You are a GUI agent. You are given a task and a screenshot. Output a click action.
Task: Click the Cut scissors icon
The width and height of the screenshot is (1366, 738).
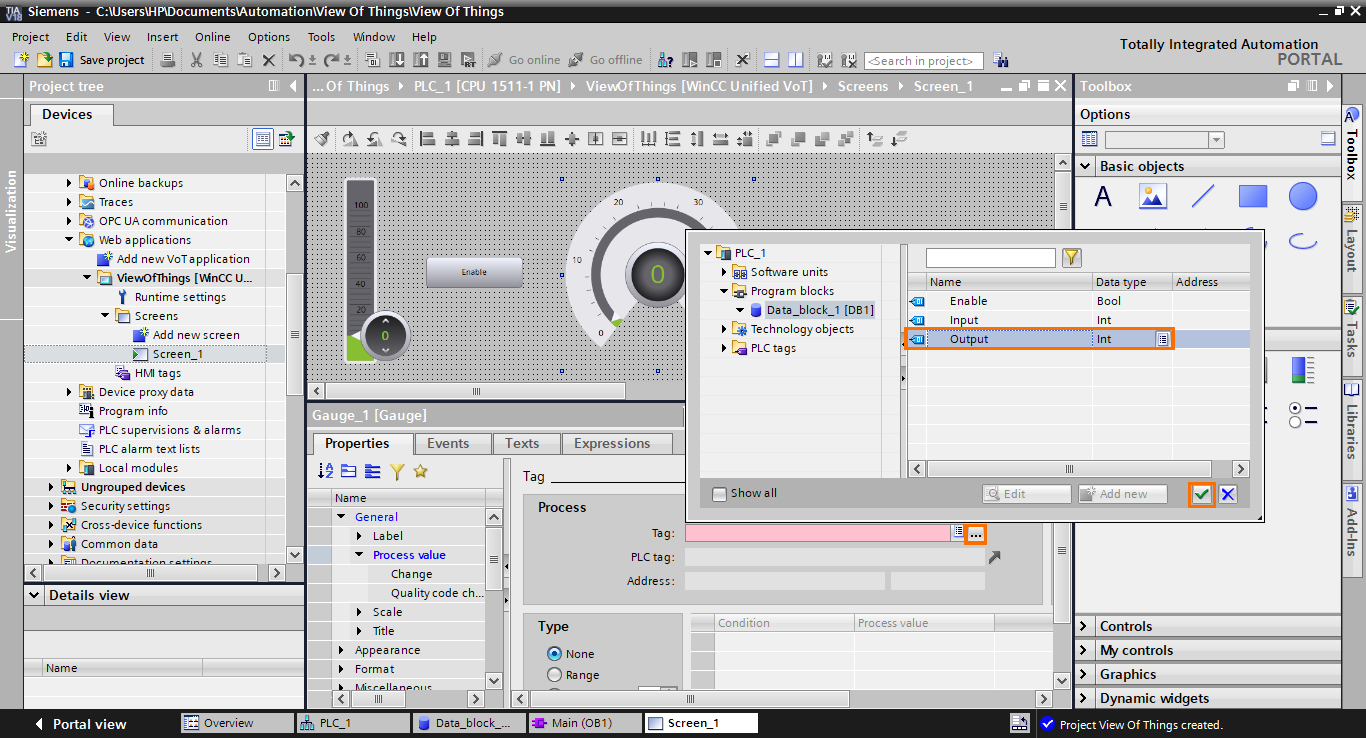point(196,60)
